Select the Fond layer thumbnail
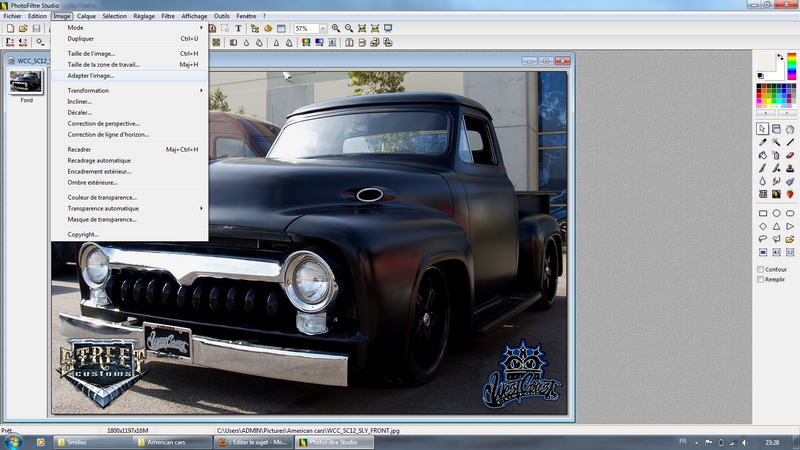800x450 pixels. coord(26,82)
